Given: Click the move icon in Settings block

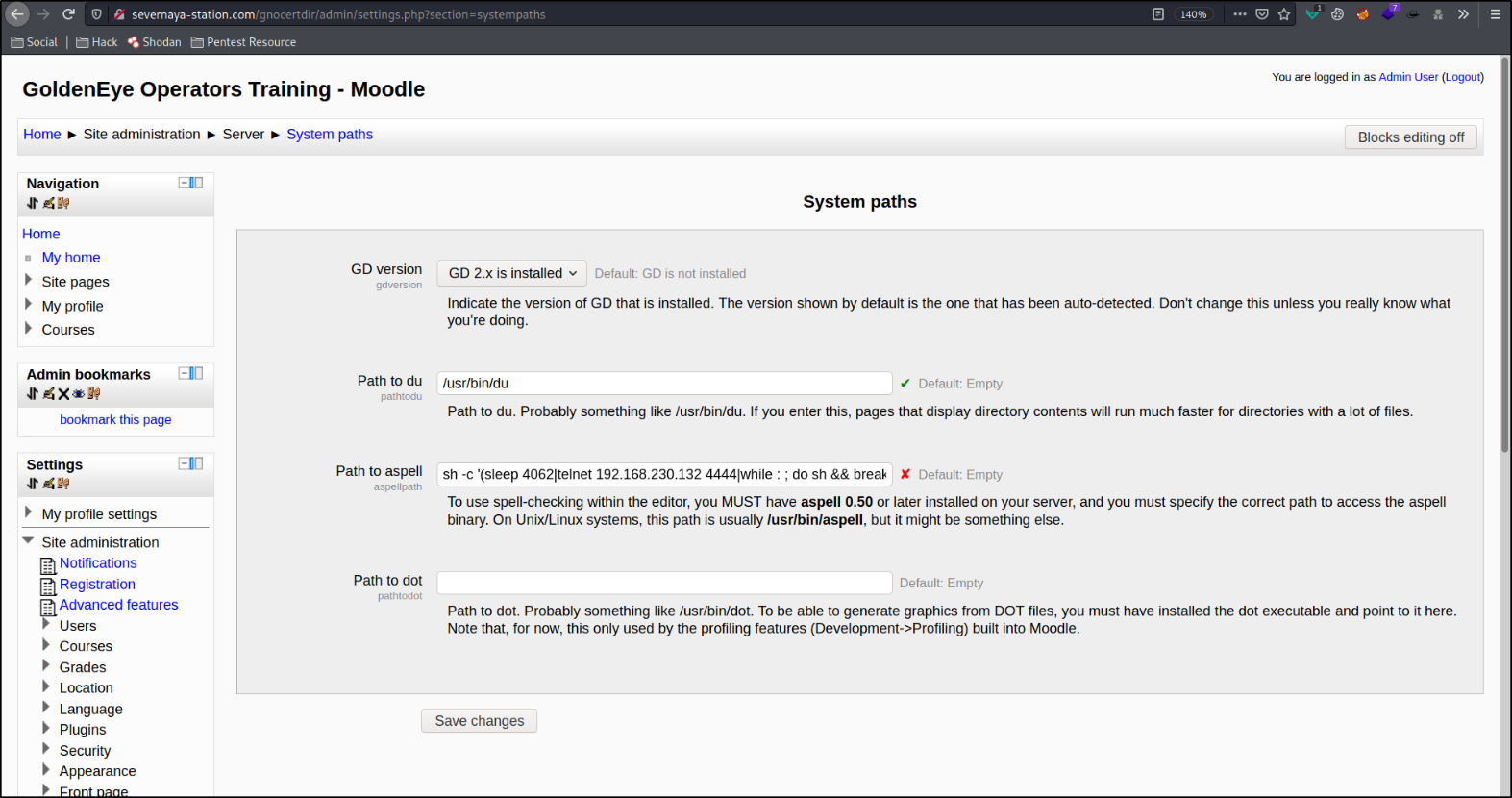Looking at the screenshot, I should [x=33, y=484].
